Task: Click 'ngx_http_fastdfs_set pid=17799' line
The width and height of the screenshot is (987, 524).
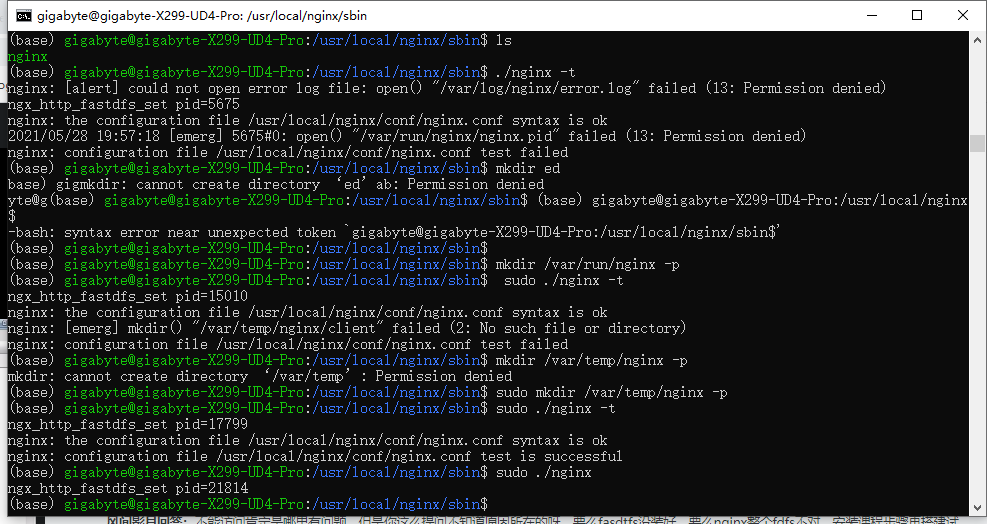Action: [x=128, y=424]
